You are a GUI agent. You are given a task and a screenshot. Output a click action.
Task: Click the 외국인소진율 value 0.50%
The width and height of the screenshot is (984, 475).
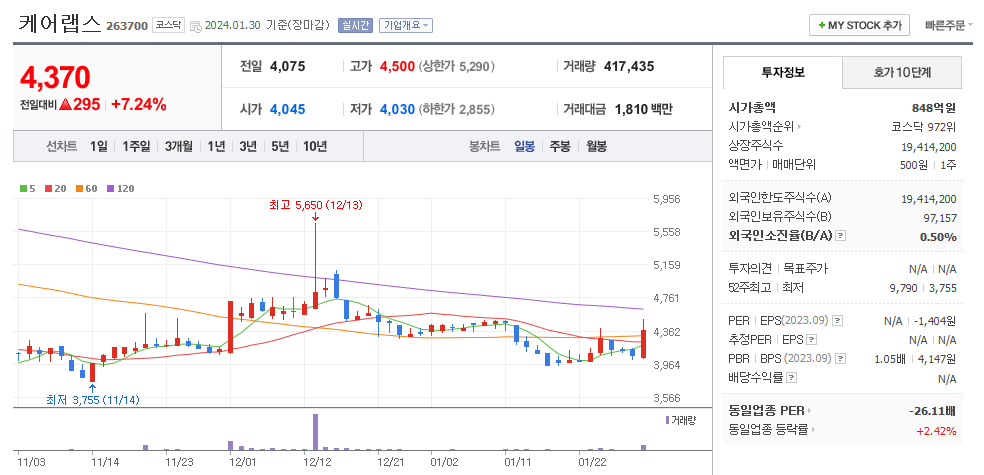(x=939, y=237)
